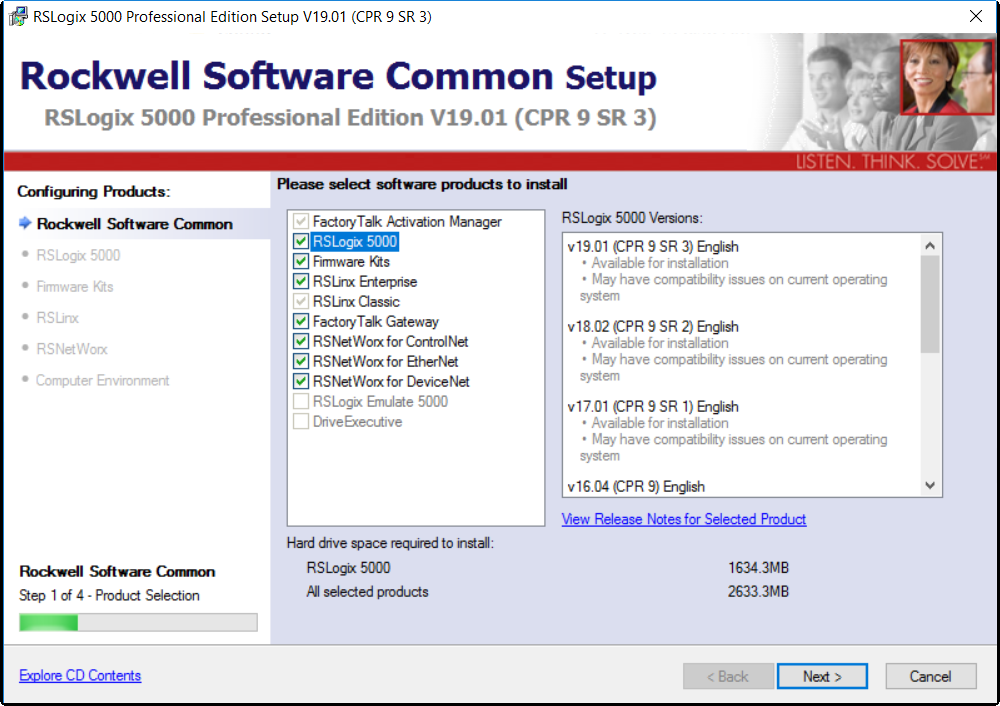Open the Explore CD Contents link
The height and width of the screenshot is (706, 1000).
pos(80,675)
